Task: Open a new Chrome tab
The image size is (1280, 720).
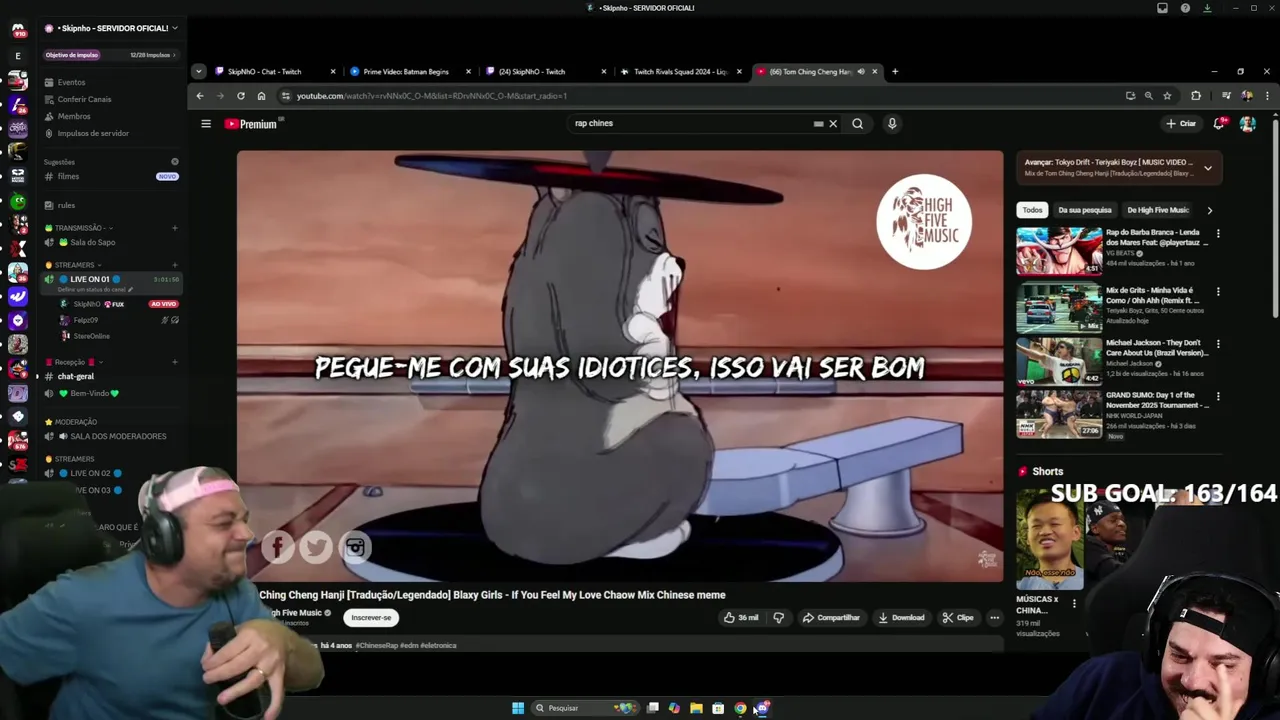Action: tap(895, 72)
